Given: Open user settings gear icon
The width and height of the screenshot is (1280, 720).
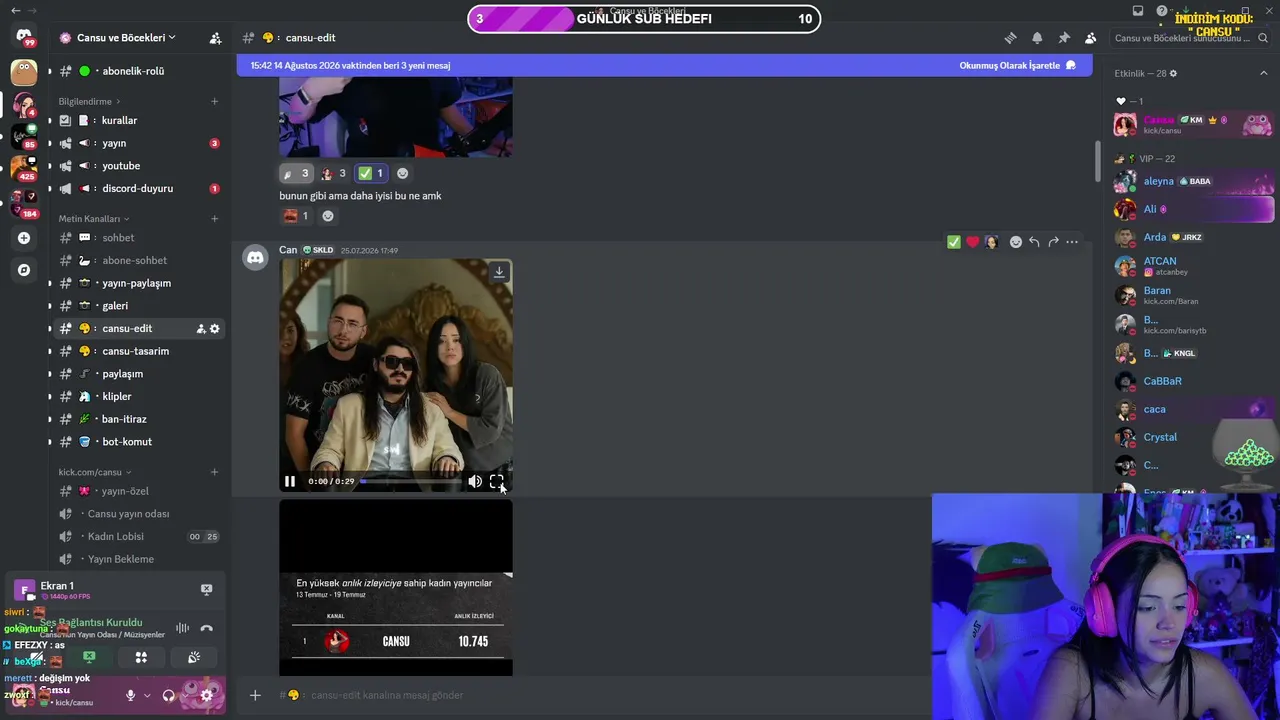Looking at the screenshot, I should pos(207,695).
